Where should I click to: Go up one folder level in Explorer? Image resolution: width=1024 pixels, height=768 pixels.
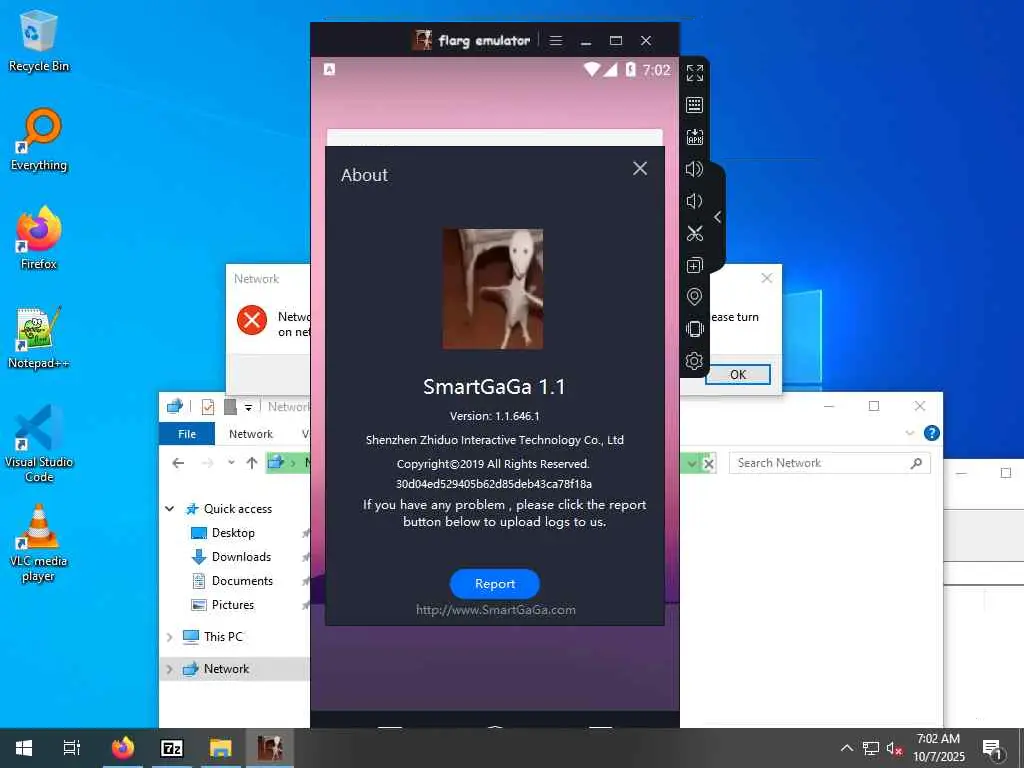tap(252, 463)
